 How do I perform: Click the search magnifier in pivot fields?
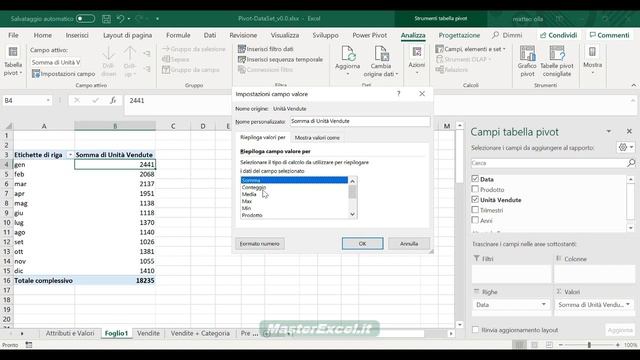click(x=631, y=163)
